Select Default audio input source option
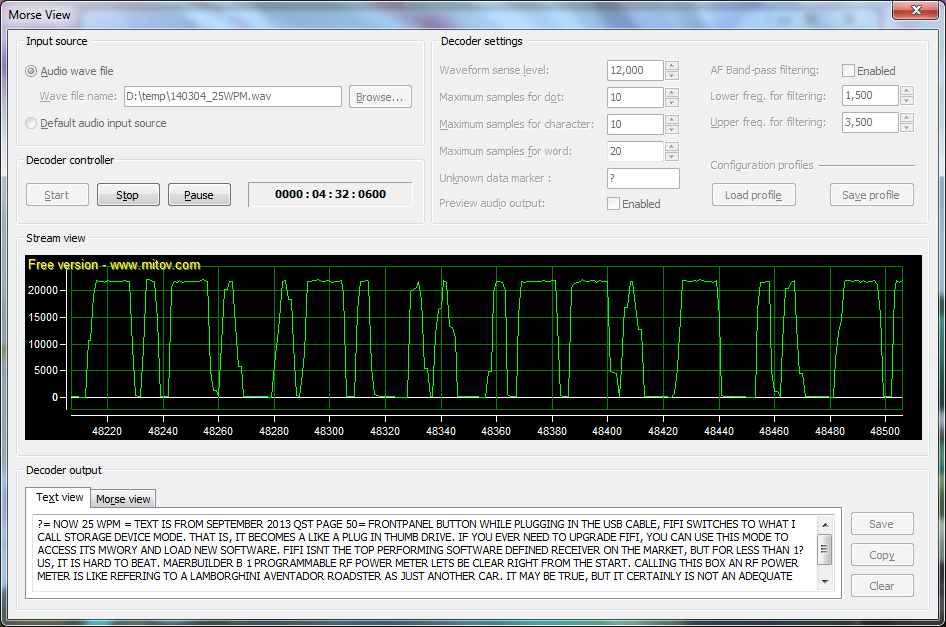 pyautogui.click(x=31, y=123)
